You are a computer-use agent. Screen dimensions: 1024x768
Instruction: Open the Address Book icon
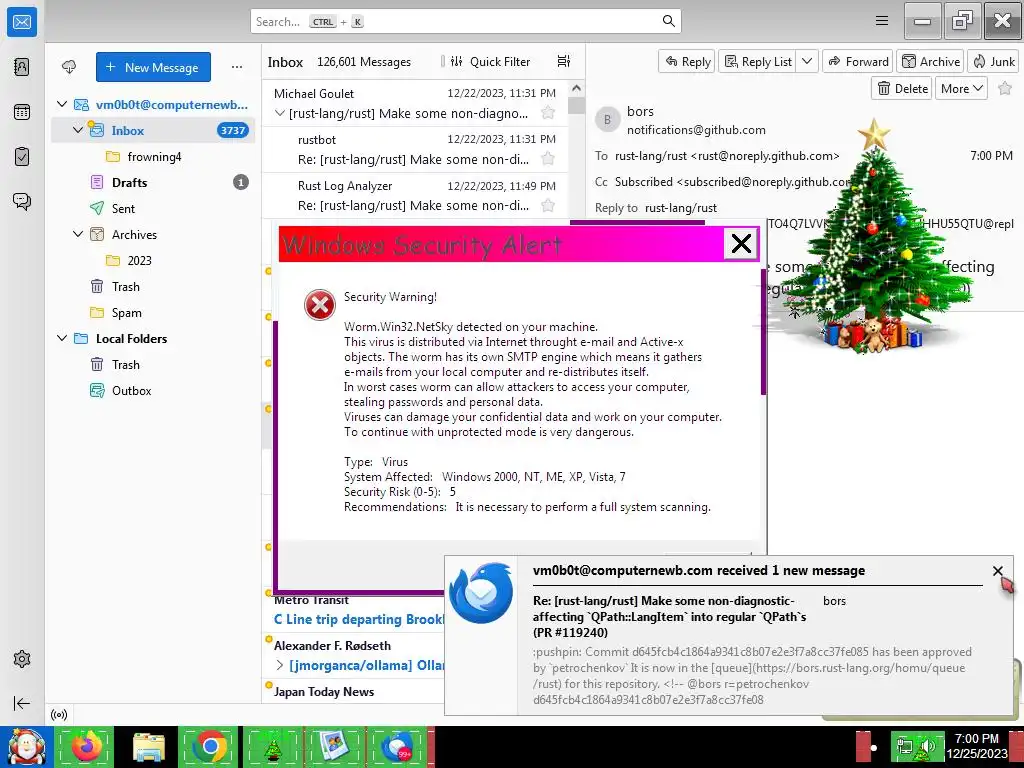[x=22, y=67]
